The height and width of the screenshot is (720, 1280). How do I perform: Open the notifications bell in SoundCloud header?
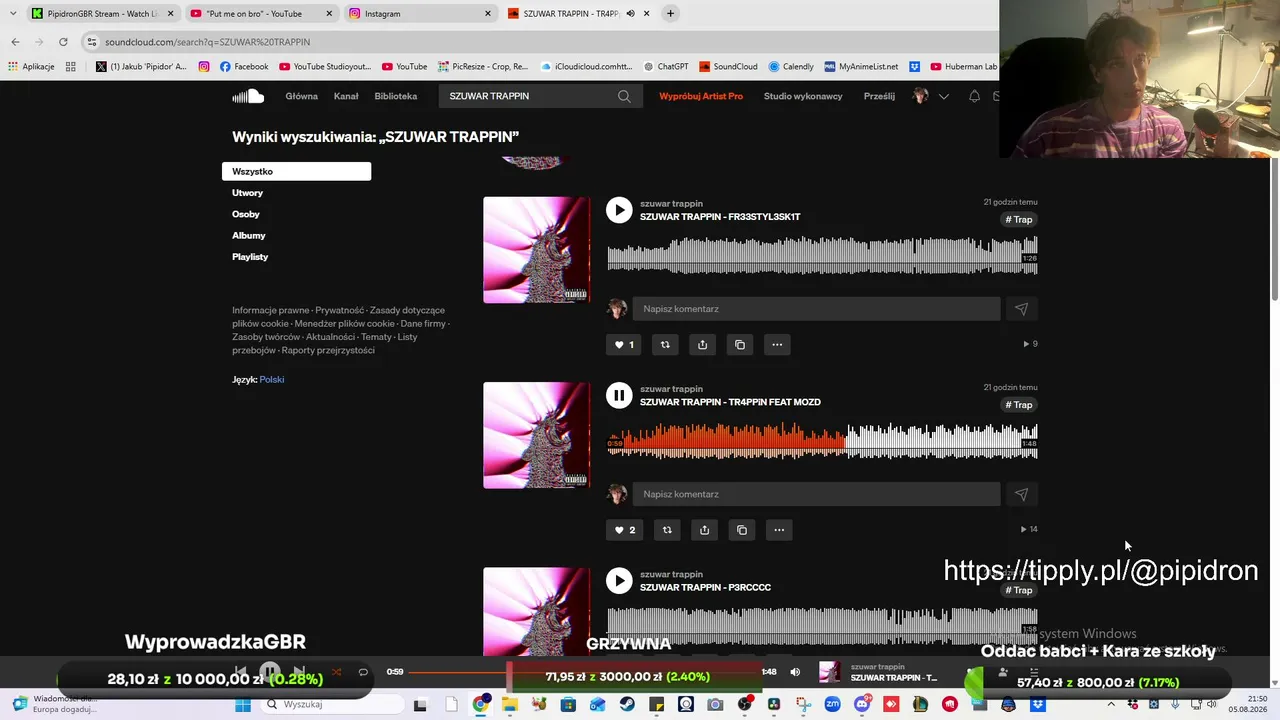coord(974,96)
